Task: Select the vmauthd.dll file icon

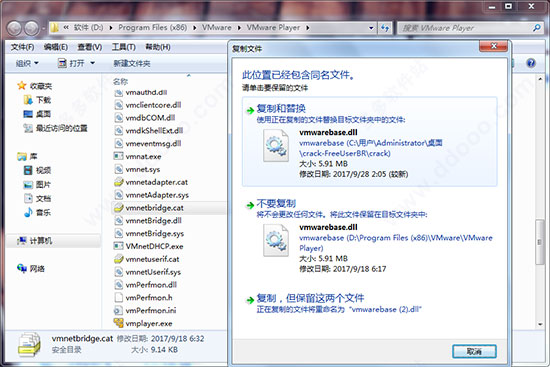Action: 119,92
